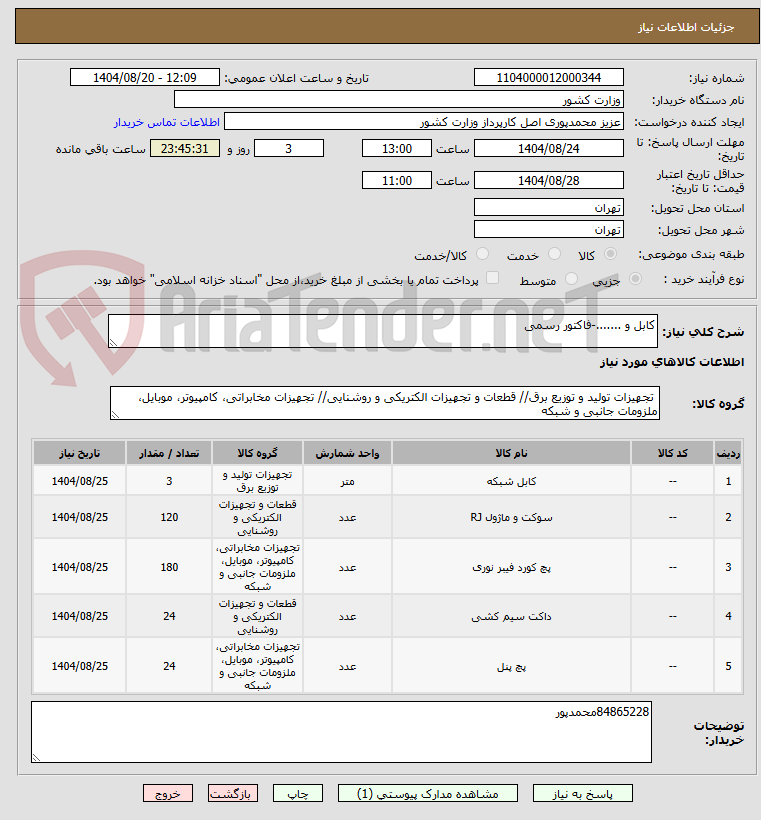Screen dimensions: 761x820
Task: Click the price validity date 1404/08/28 field
Action: [549, 180]
